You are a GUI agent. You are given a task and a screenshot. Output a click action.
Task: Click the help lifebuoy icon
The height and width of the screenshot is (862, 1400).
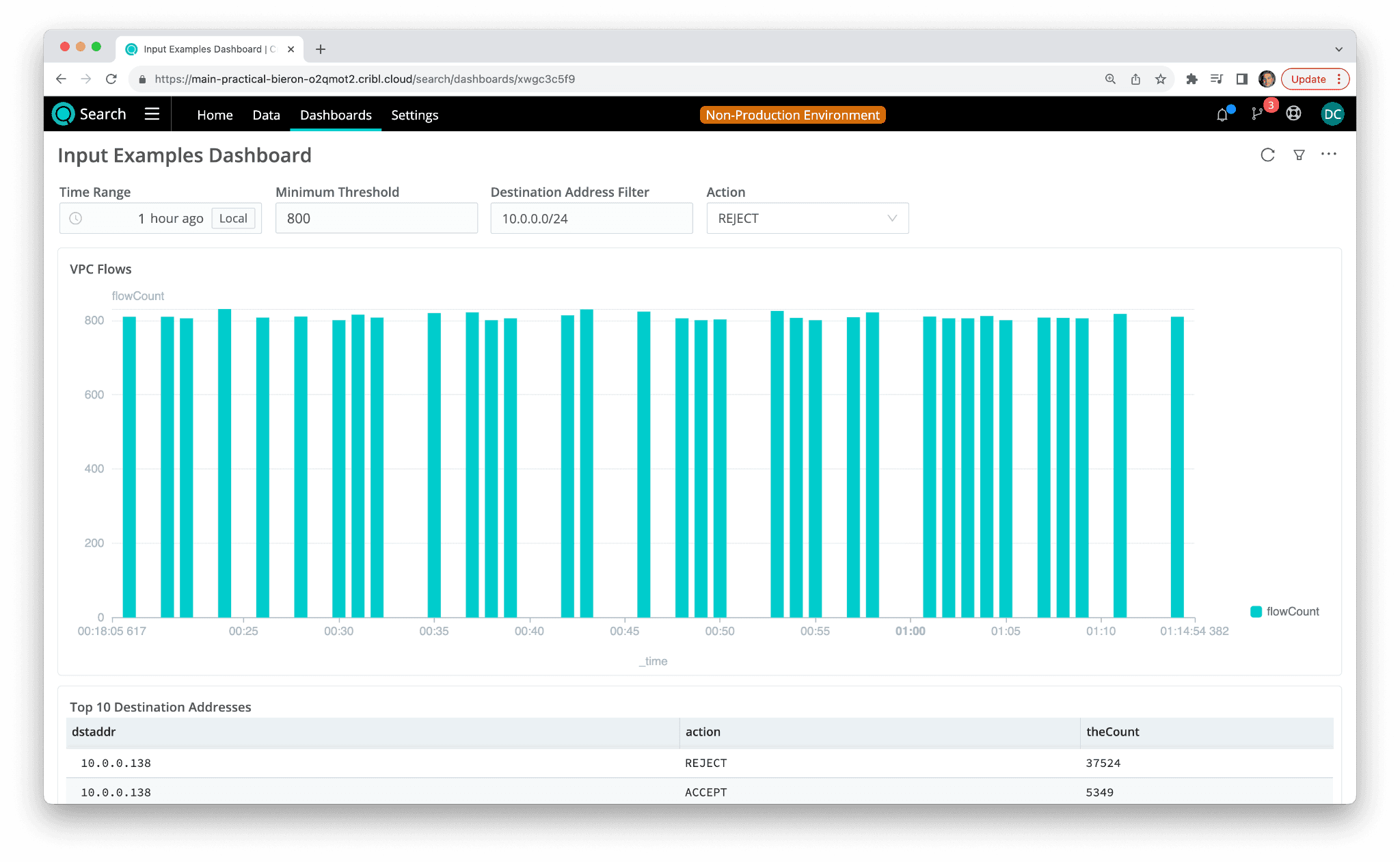tap(1293, 114)
